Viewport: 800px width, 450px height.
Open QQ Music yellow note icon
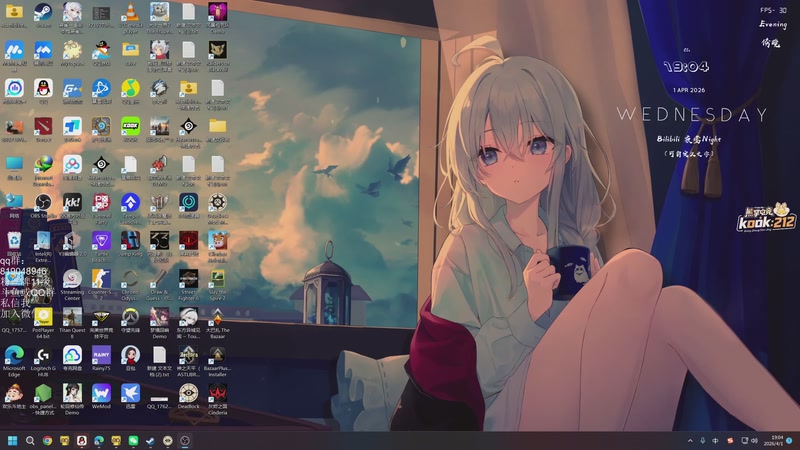pyautogui.click(x=131, y=91)
